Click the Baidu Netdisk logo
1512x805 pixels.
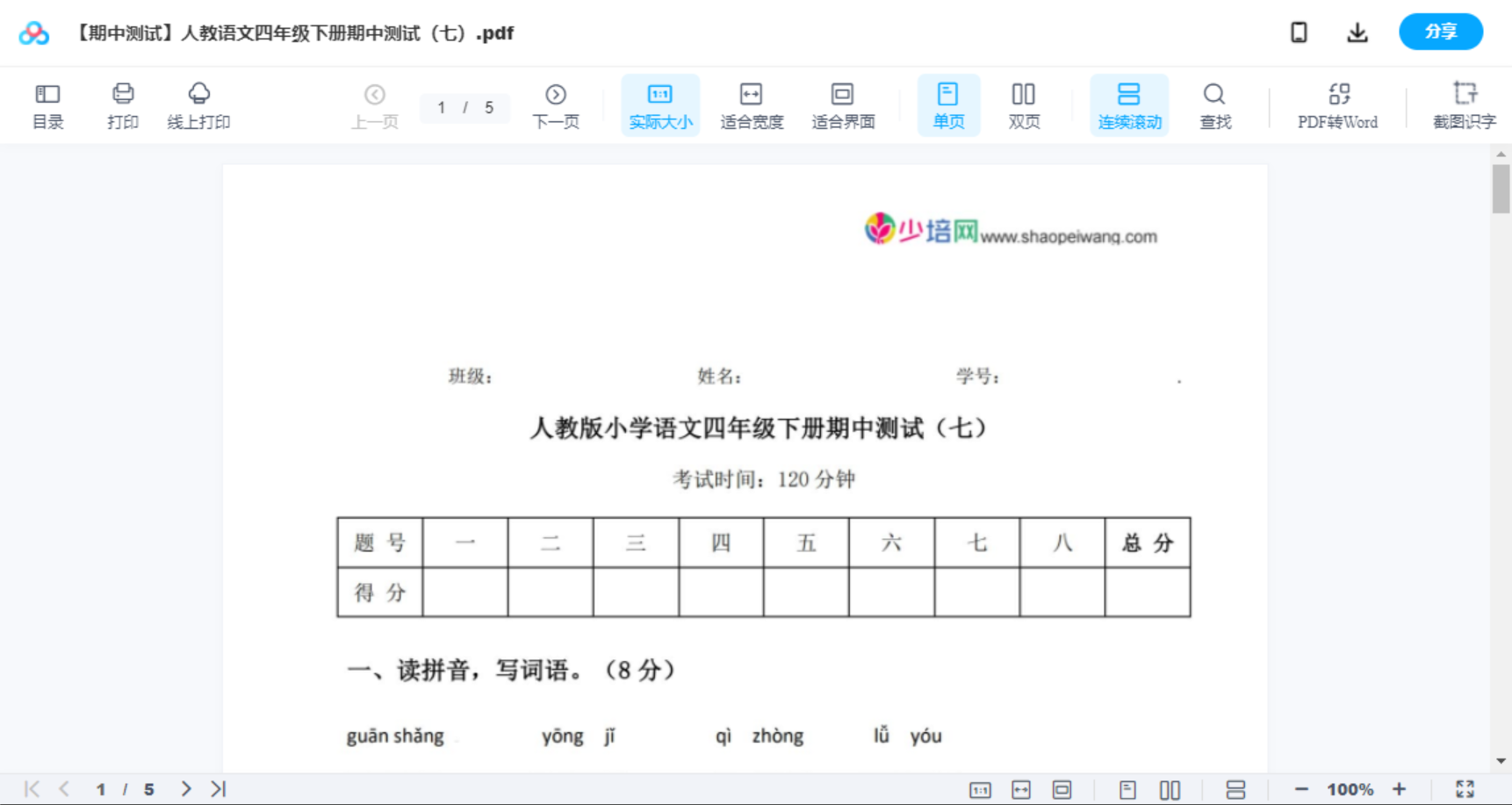(x=32, y=32)
